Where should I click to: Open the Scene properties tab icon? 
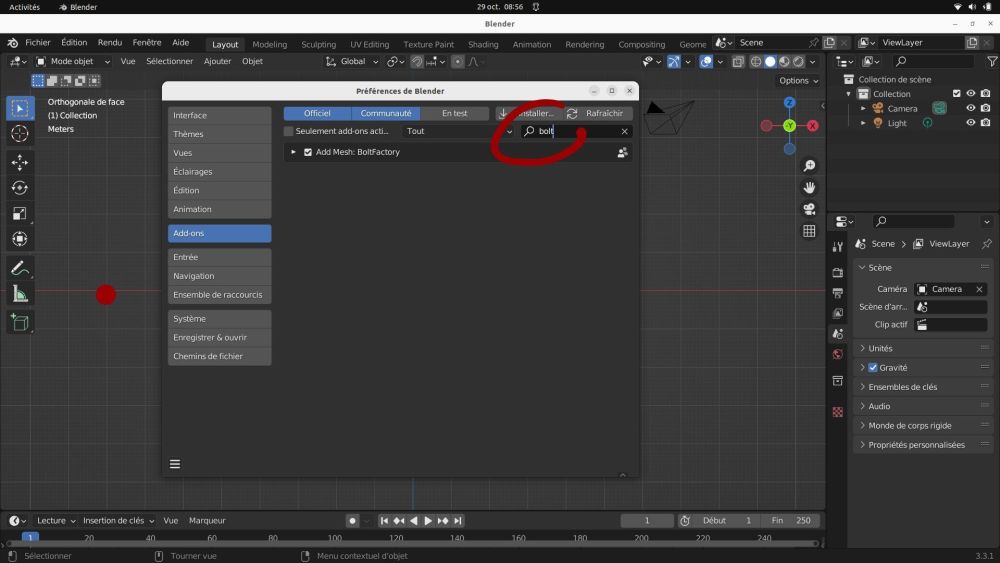click(x=838, y=334)
